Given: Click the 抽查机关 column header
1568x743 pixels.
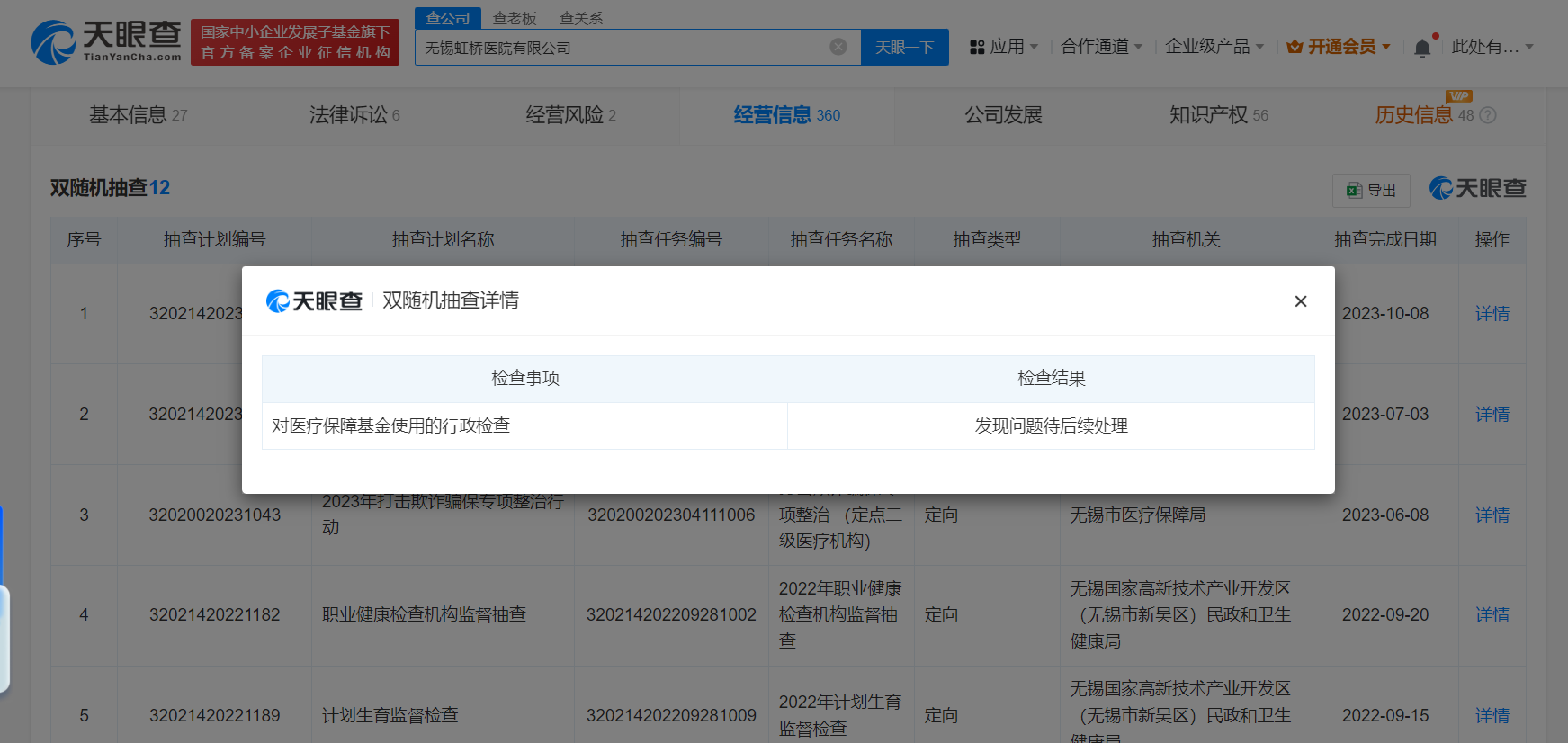Looking at the screenshot, I should point(1187,239).
